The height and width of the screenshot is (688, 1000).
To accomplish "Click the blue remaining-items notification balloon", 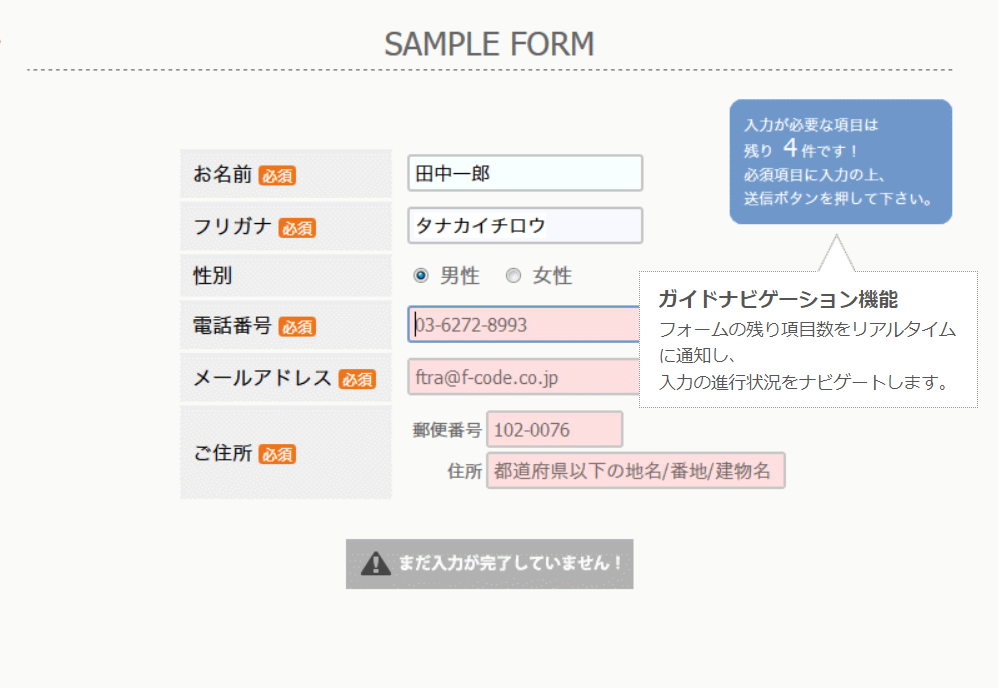I will 838,160.
